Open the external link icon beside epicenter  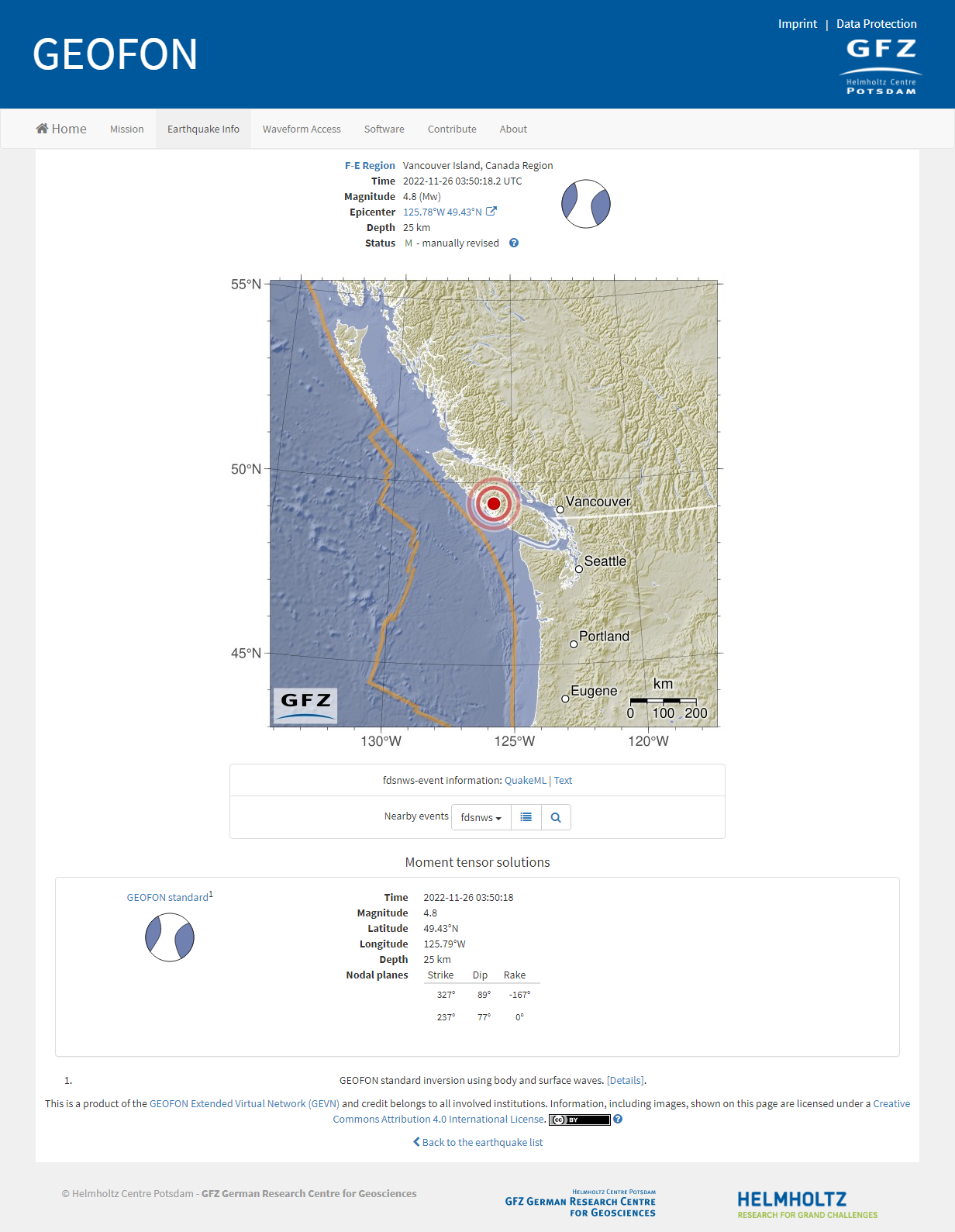coord(491,212)
